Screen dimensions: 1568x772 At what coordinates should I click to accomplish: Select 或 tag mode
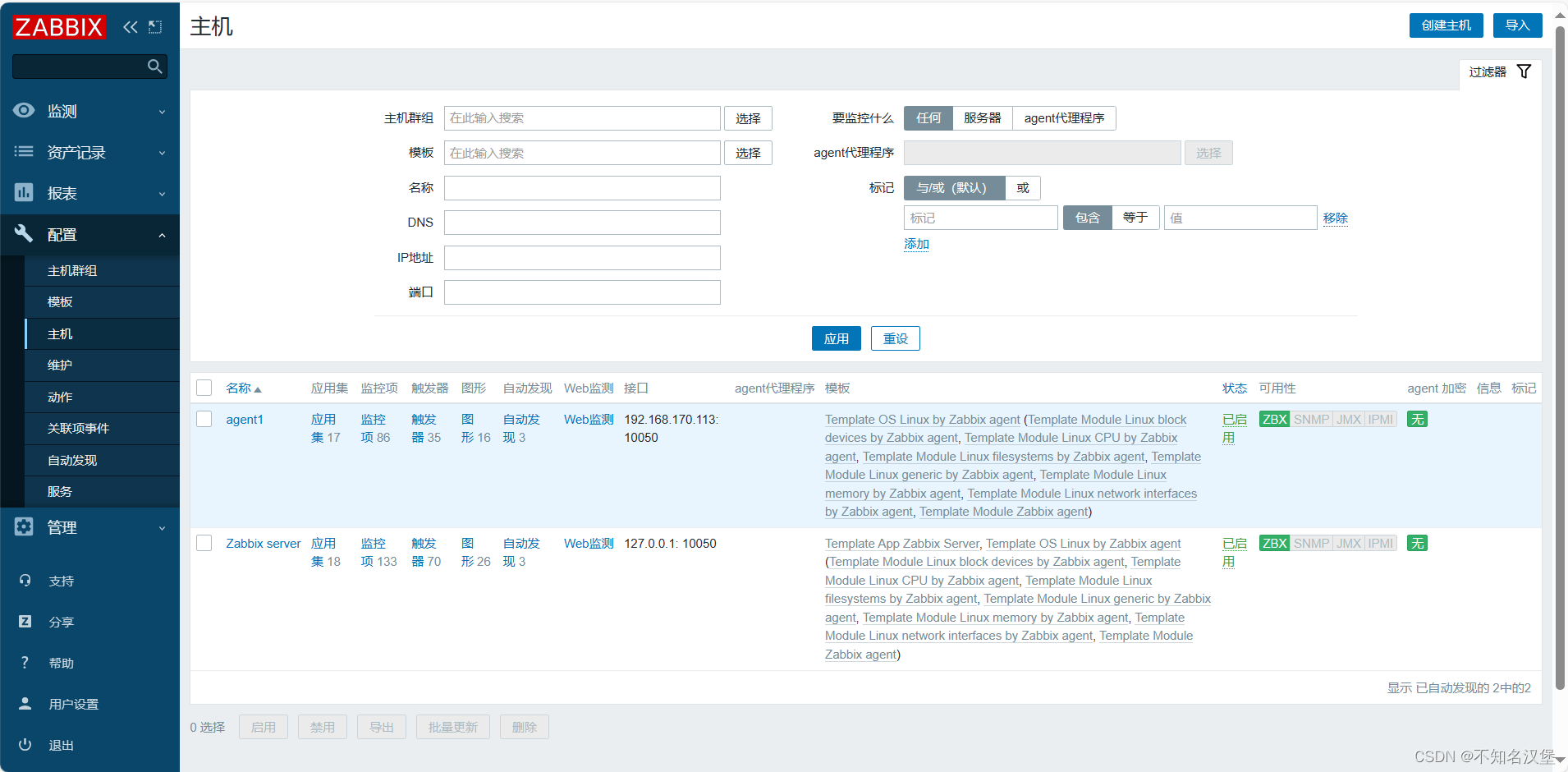(x=1023, y=188)
